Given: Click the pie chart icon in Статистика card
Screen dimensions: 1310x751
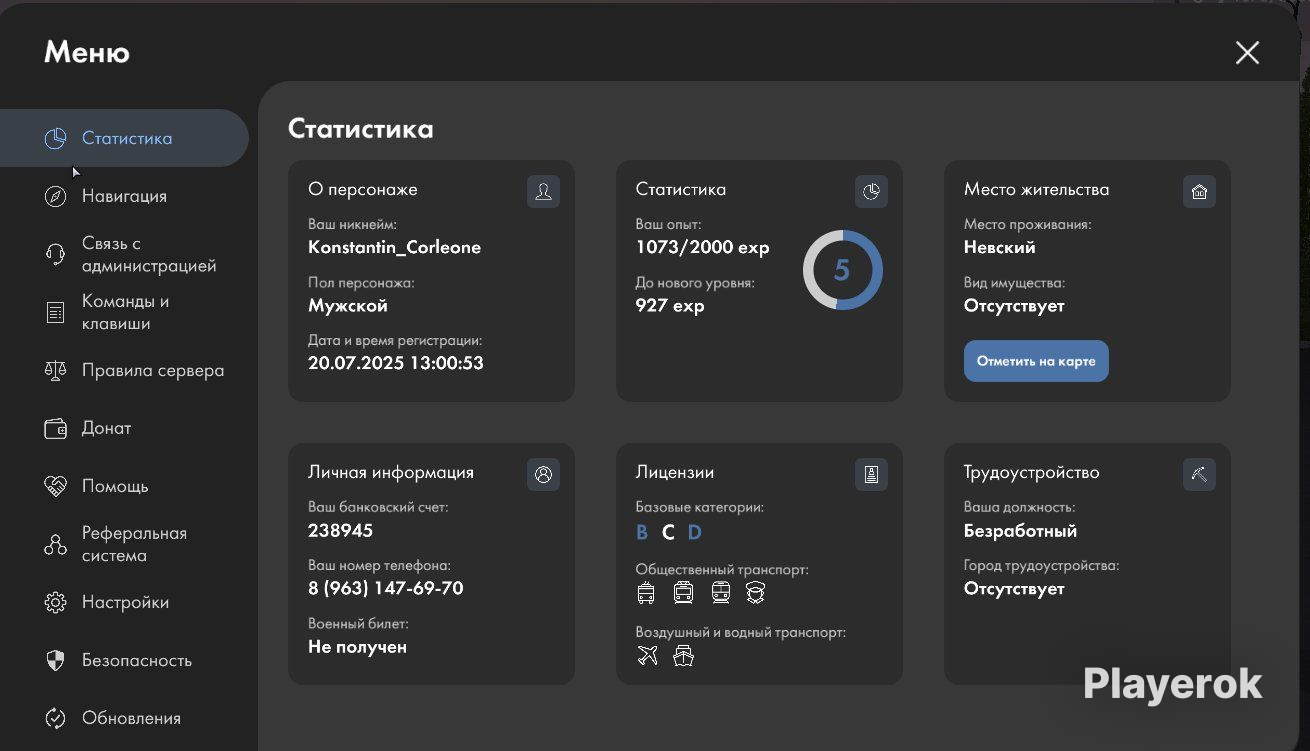Looking at the screenshot, I should point(871,191).
